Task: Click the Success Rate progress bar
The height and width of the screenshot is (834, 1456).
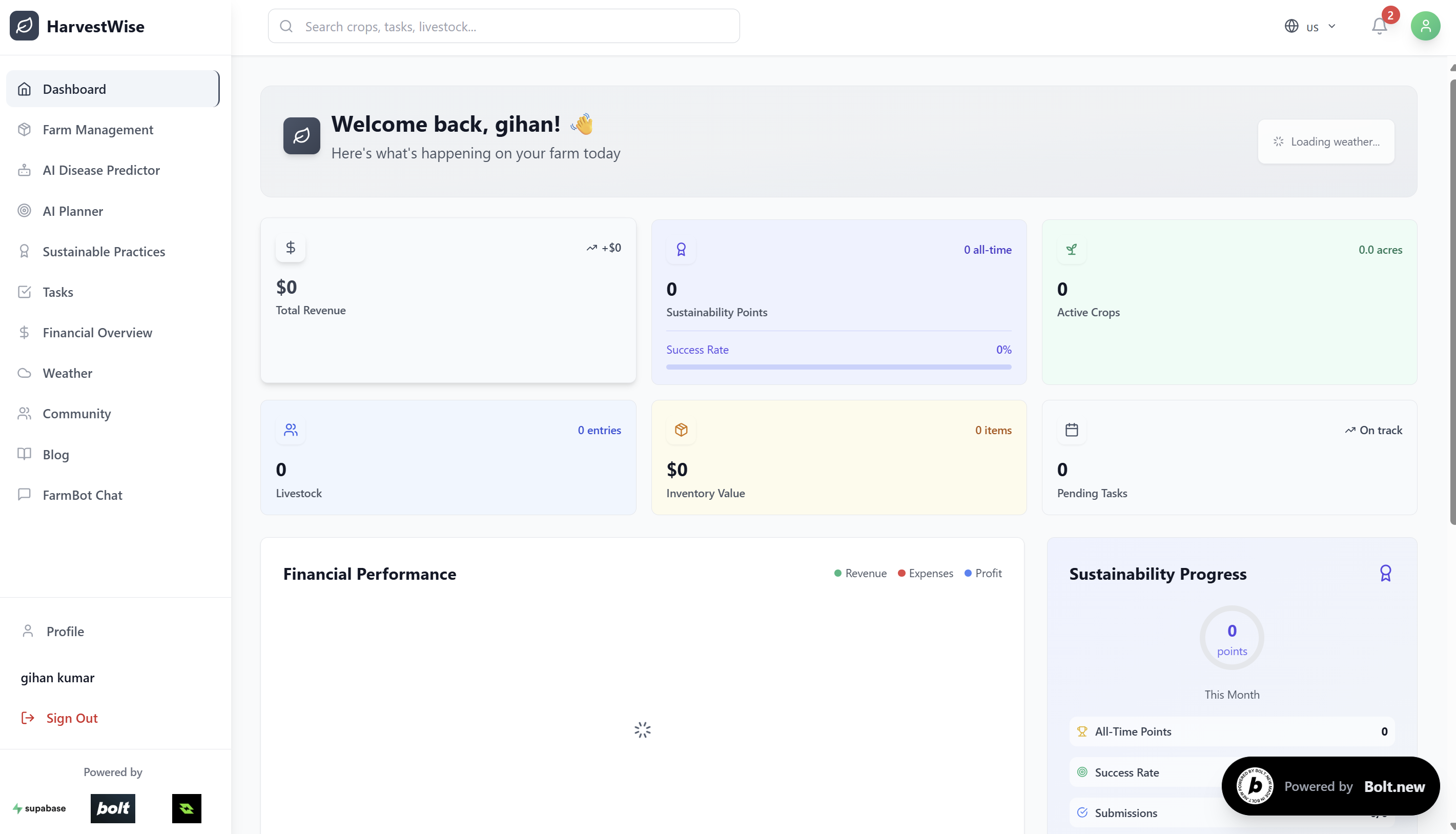Action: pos(838,367)
